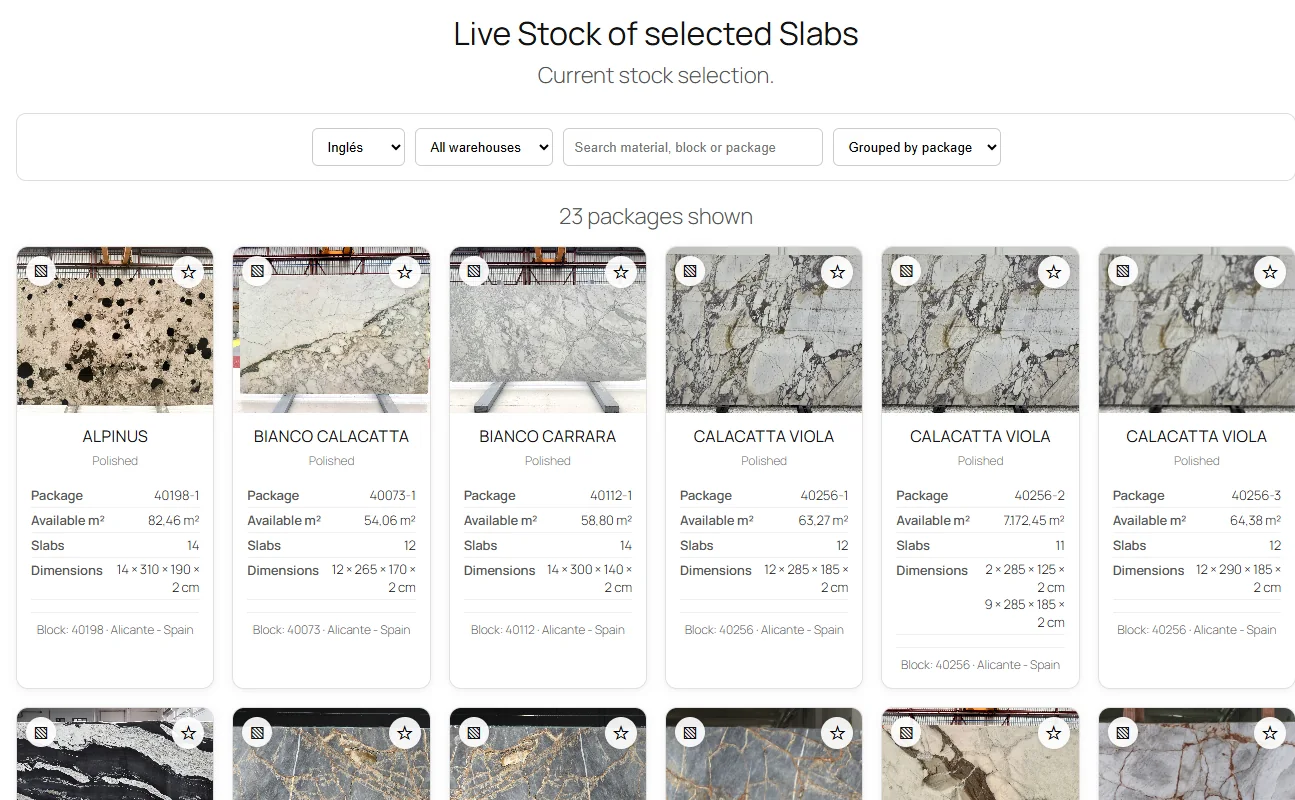Click the '58,80 m²' available area value

coord(607,521)
